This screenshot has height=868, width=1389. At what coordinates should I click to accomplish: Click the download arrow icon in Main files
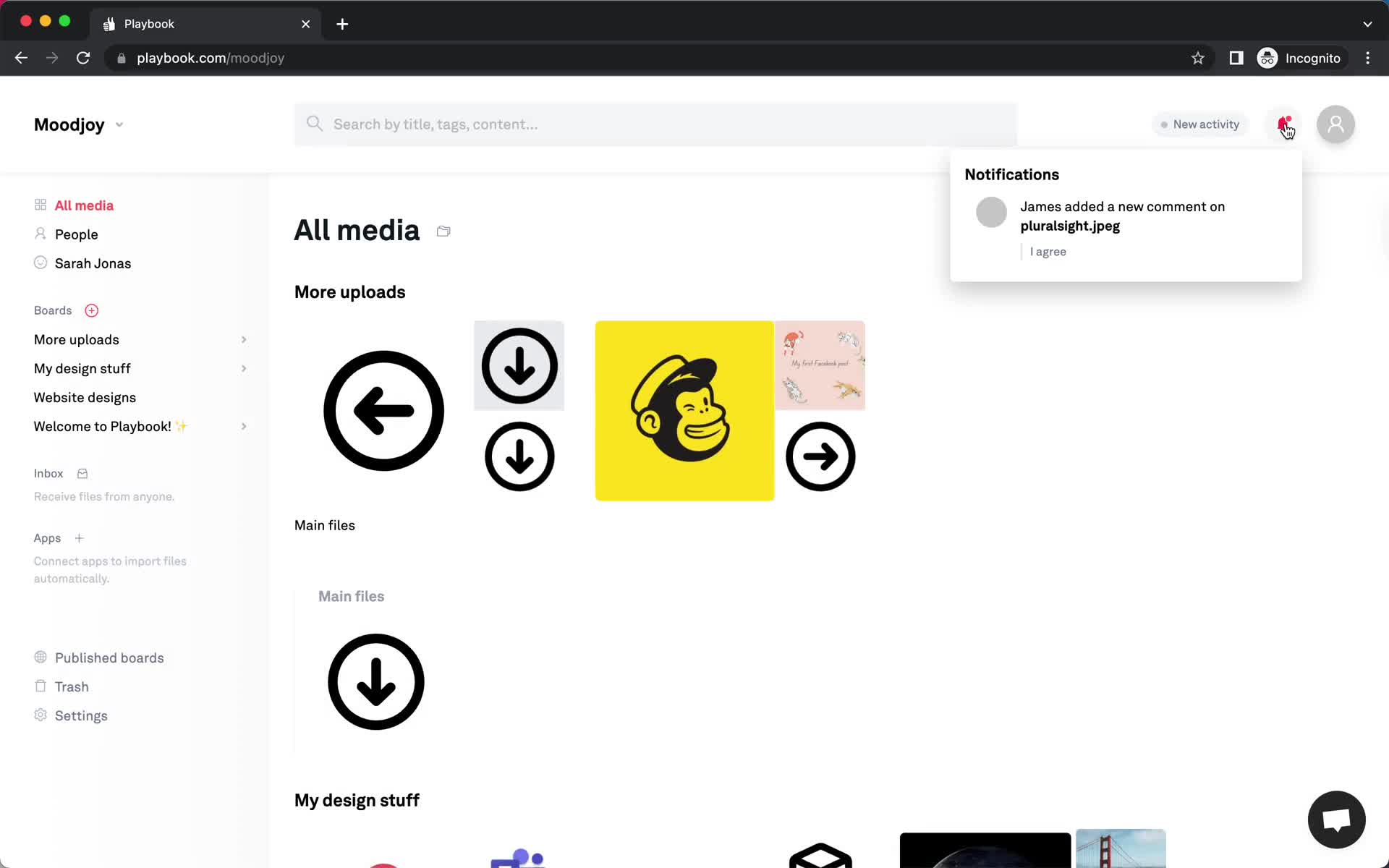tap(375, 681)
